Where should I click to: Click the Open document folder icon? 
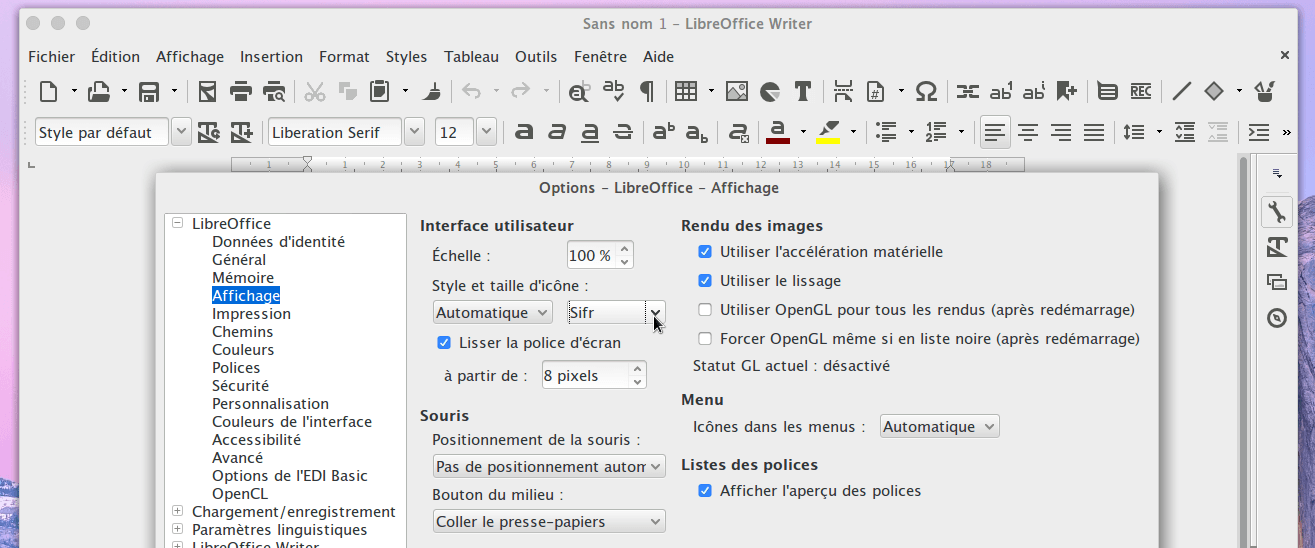coord(99,92)
